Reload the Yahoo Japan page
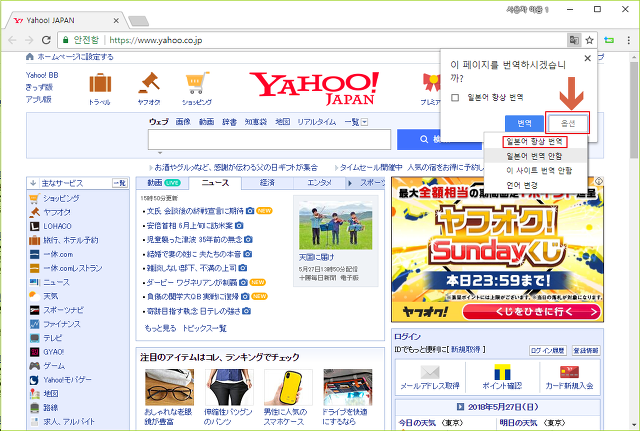The width and height of the screenshot is (640, 431). click(46, 40)
